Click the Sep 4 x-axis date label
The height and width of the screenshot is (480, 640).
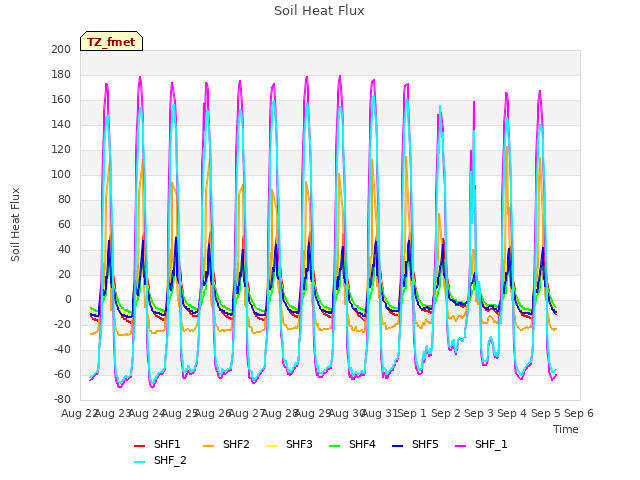click(x=512, y=413)
